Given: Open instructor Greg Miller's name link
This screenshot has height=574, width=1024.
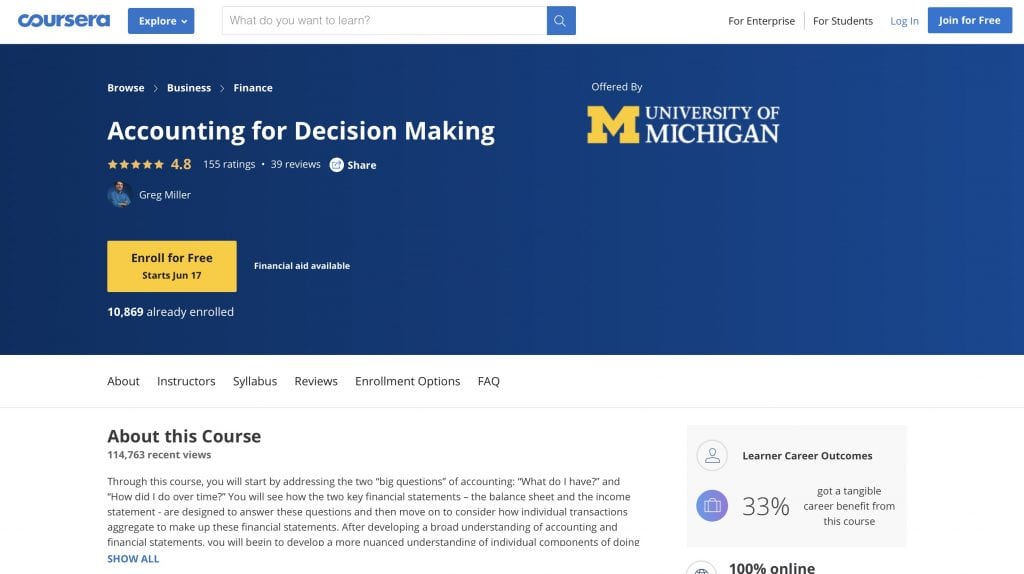Looking at the screenshot, I should pyautogui.click(x=165, y=195).
